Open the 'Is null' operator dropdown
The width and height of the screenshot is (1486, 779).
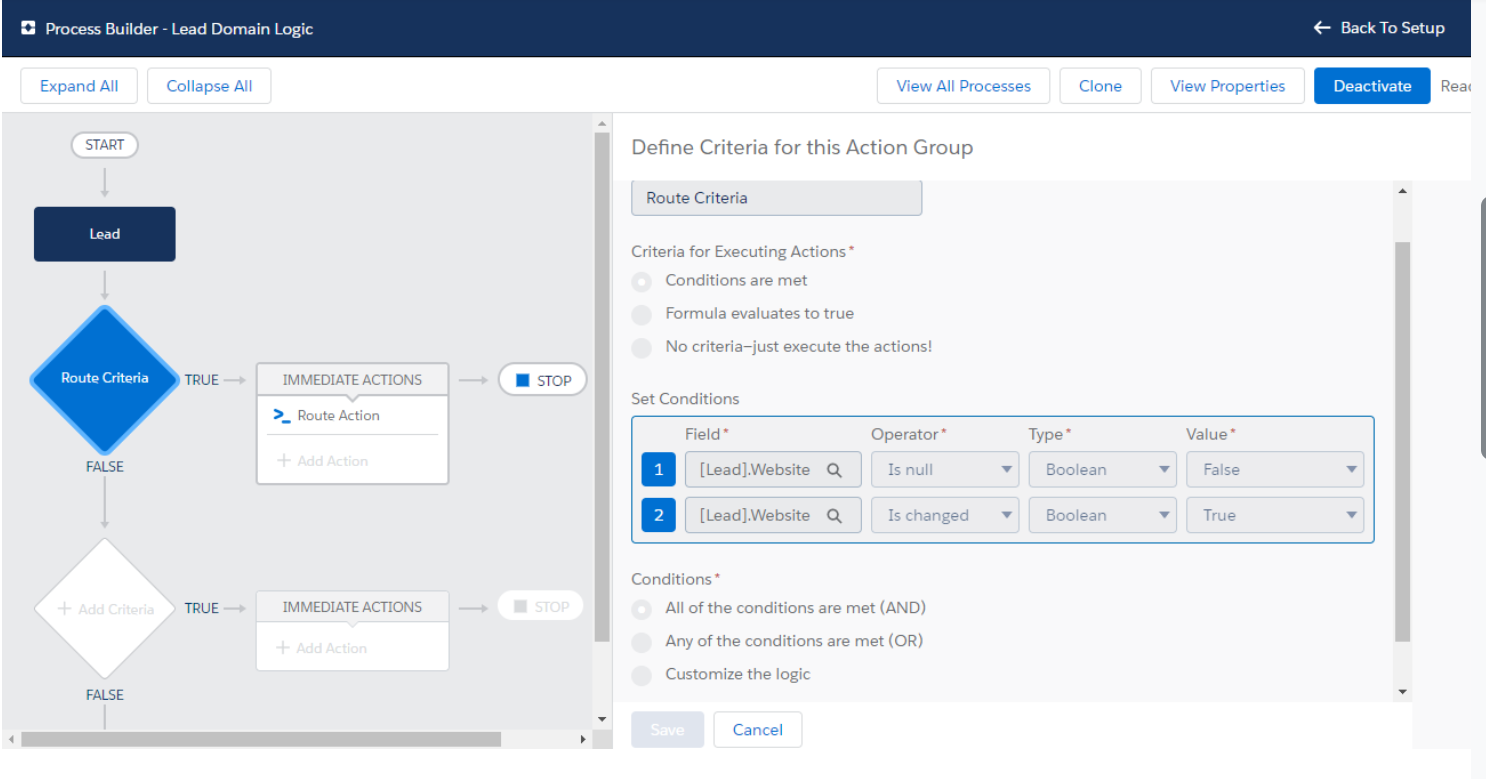(x=945, y=470)
